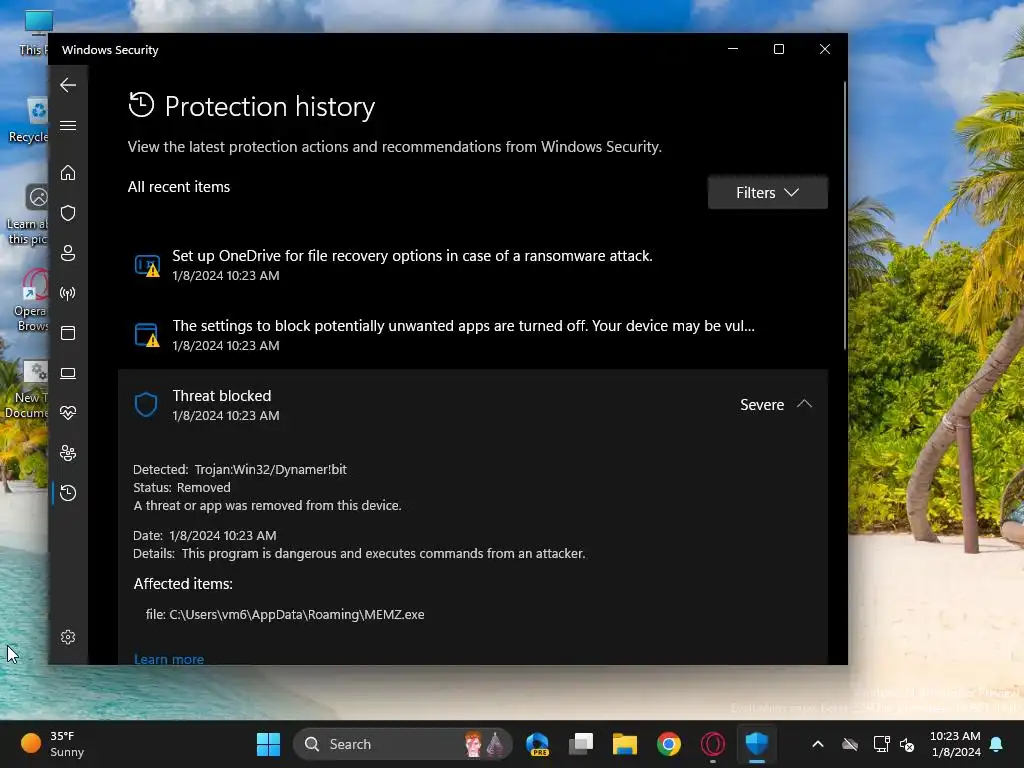Click the Recycle Bin desktop icon
The image size is (1024, 768).
[x=29, y=119]
